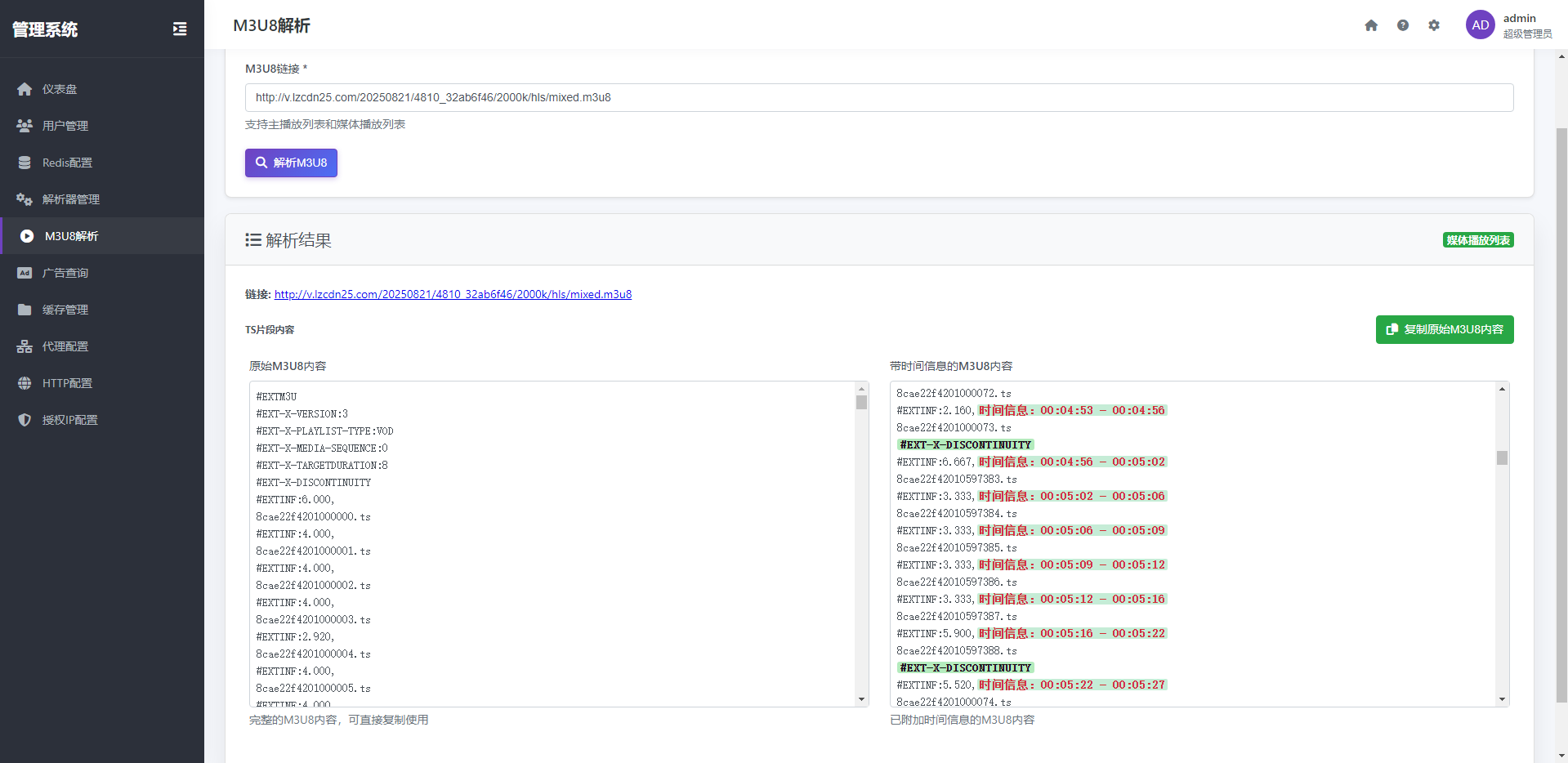Click the M3U8链接 URL input field
The image size is (1568, 763).
pyautogui.click(x=878, y=97)
